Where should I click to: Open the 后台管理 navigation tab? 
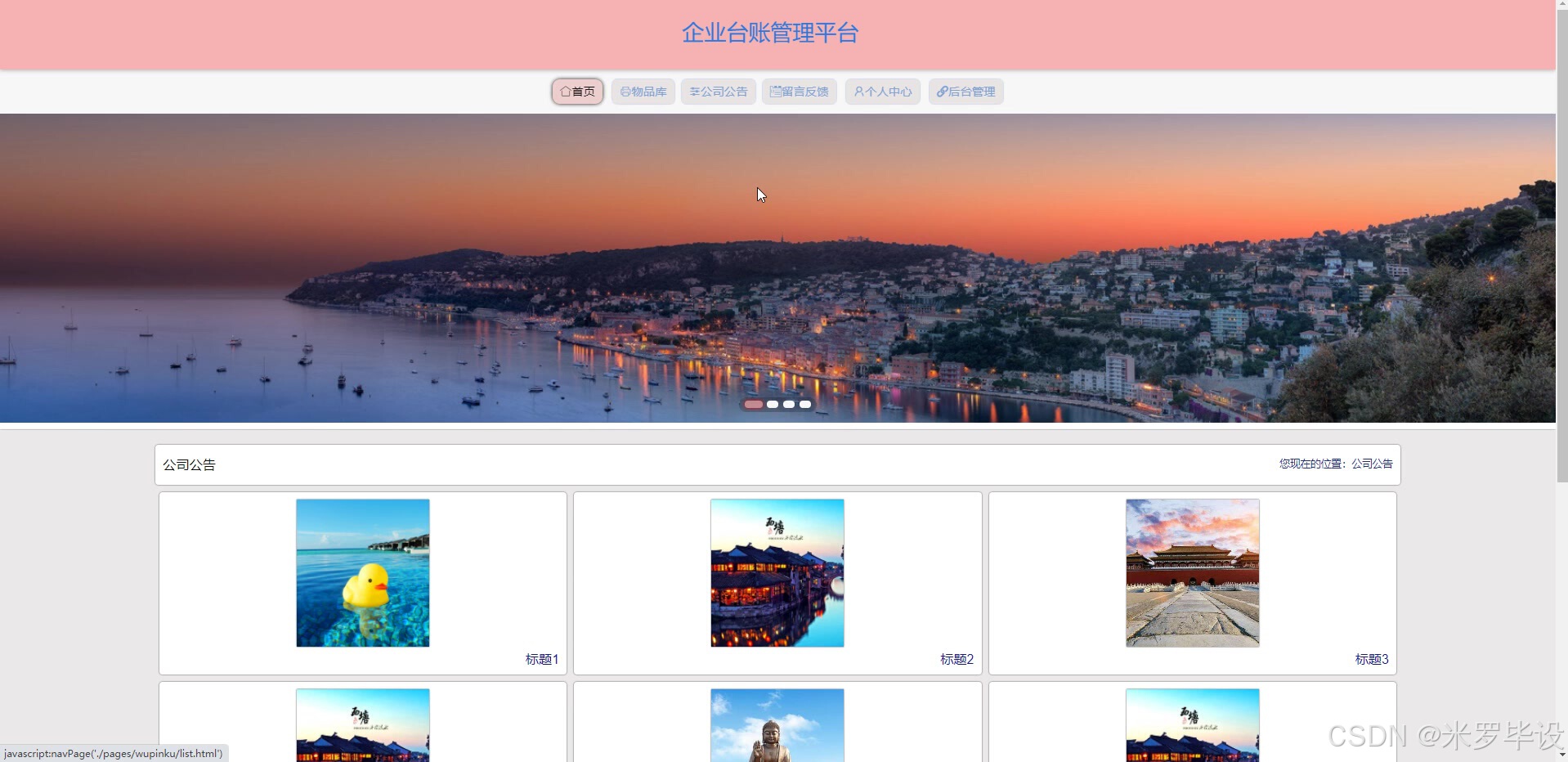(966, 92)
